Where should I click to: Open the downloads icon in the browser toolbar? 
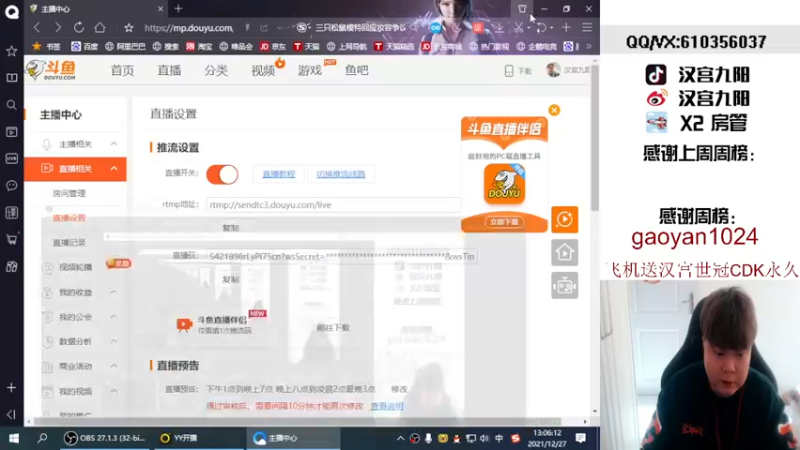(499, 28)
